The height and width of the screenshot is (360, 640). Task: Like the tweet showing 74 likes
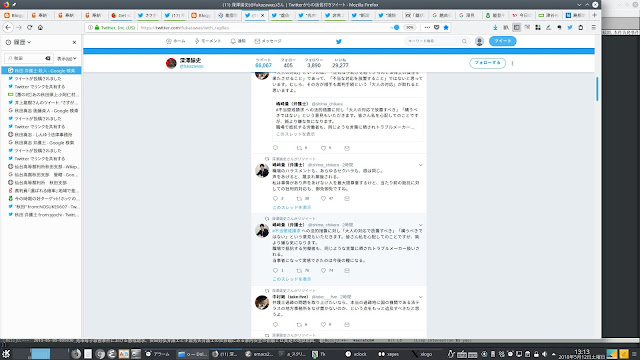[323, 270]
